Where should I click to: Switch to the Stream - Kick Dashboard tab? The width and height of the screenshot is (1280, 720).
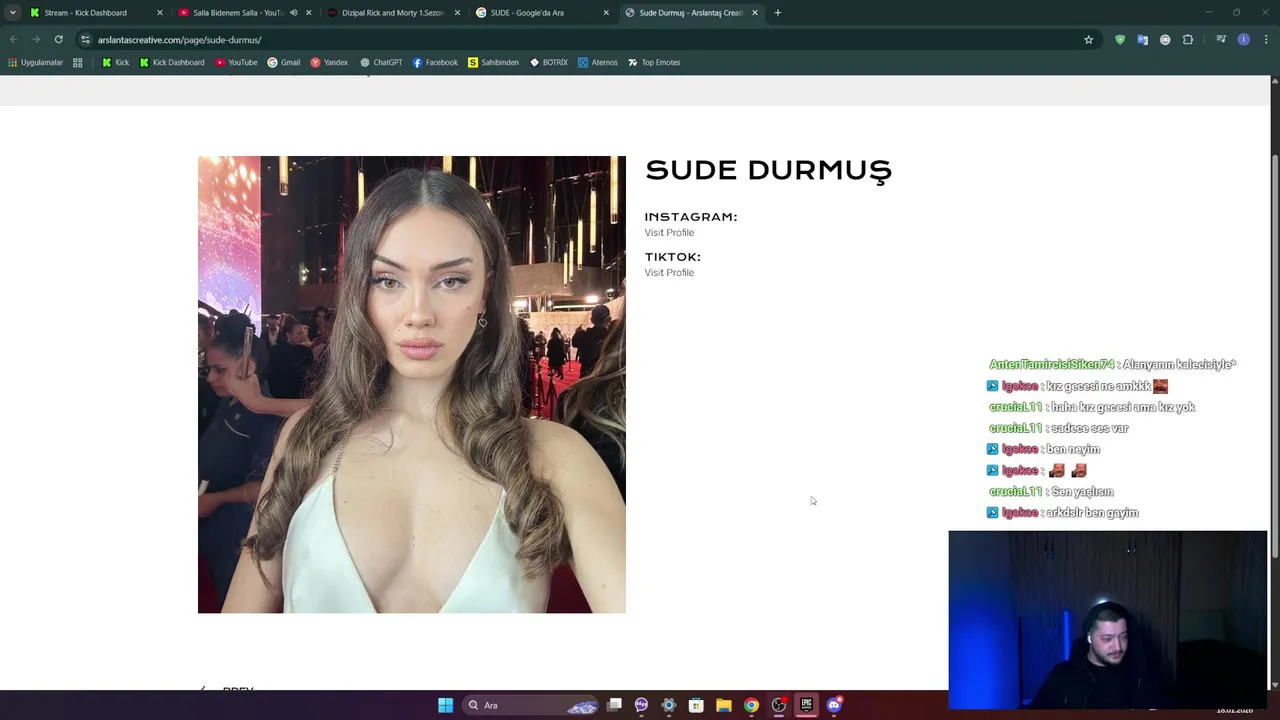[x=85, y=13]
